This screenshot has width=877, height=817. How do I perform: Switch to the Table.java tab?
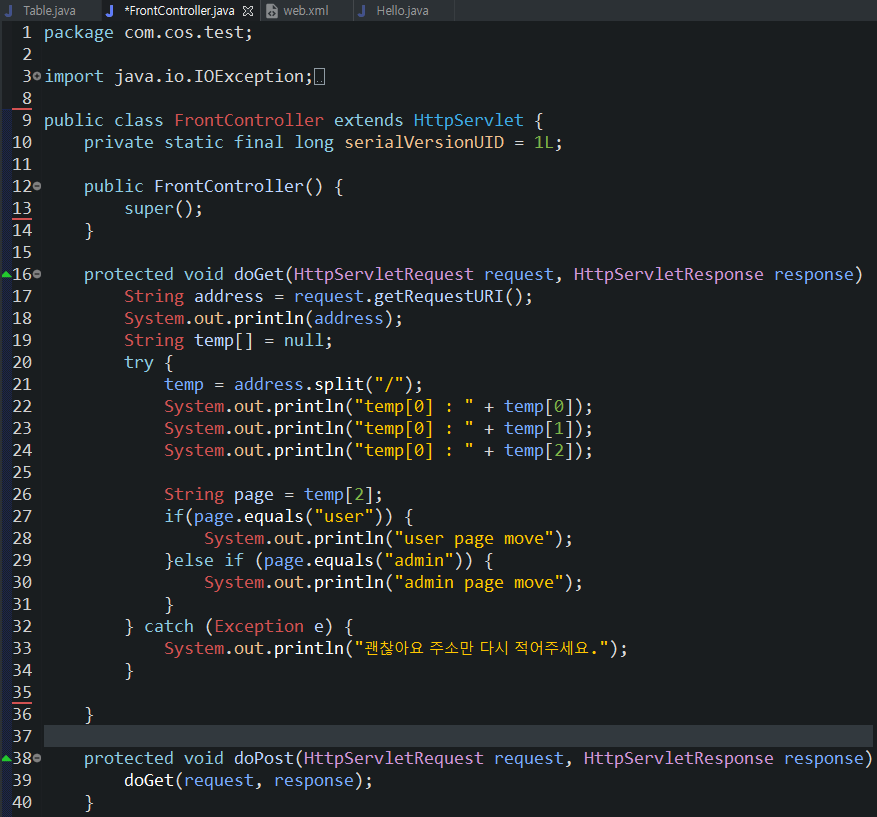[x=49, y=11]
